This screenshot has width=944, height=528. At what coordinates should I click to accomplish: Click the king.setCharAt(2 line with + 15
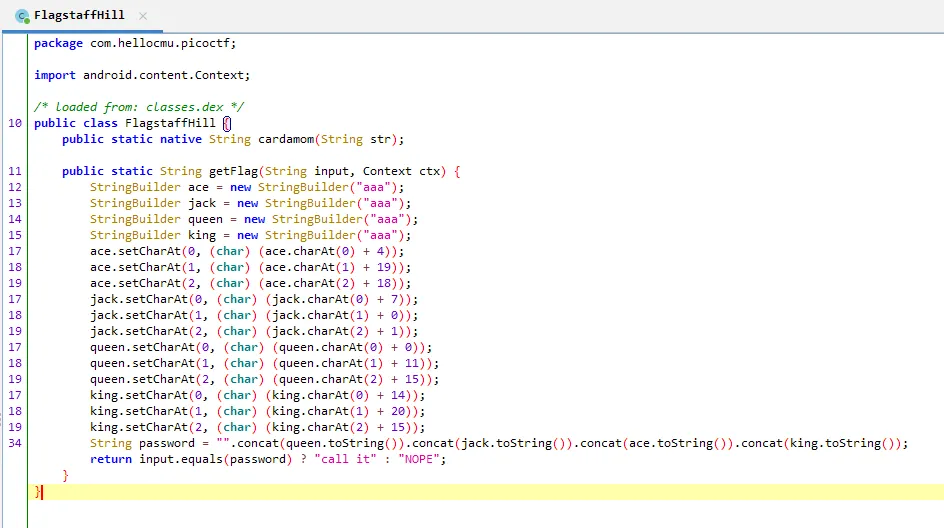[x=257, y=427]
